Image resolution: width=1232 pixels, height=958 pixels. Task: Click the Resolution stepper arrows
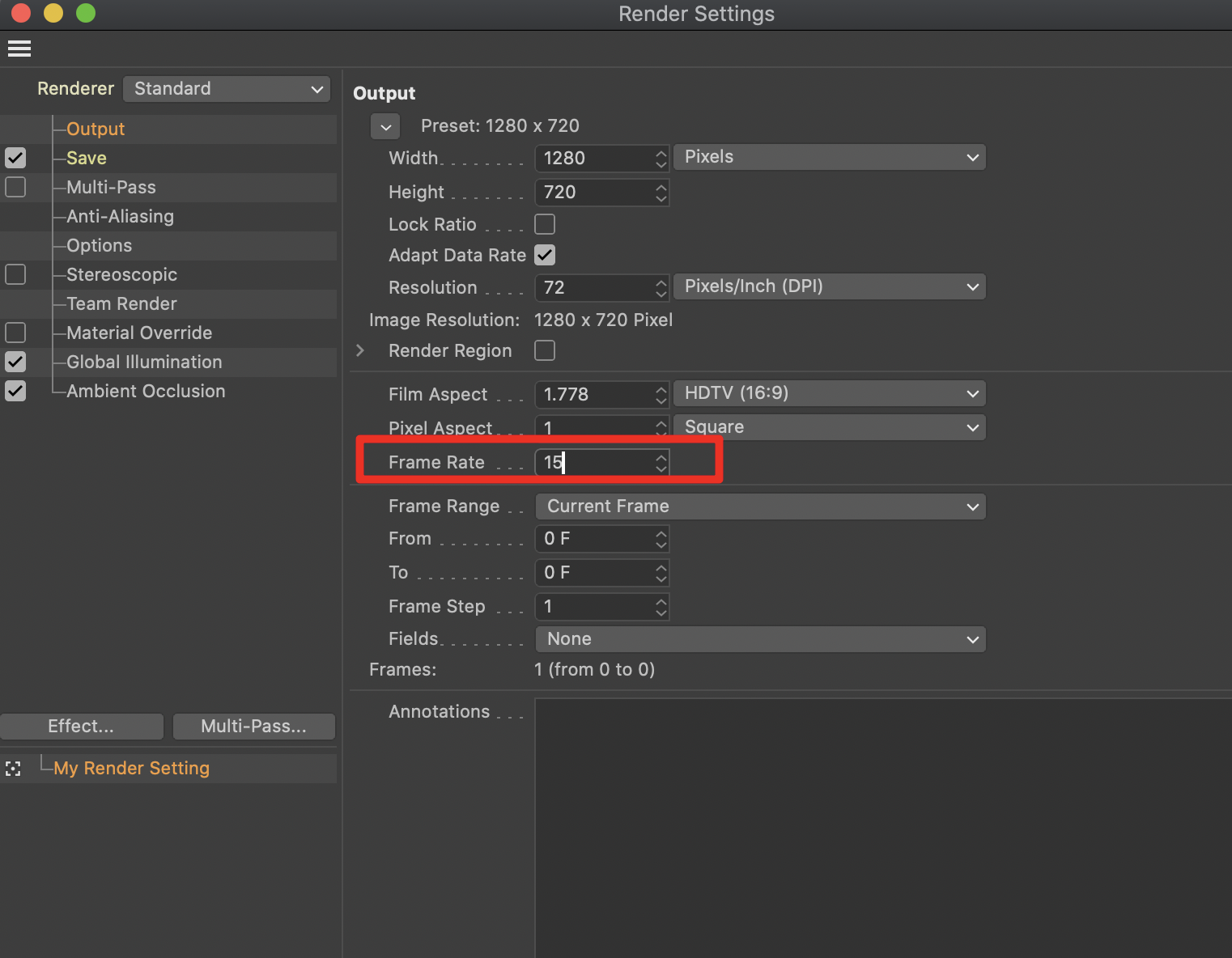(661, 288)
